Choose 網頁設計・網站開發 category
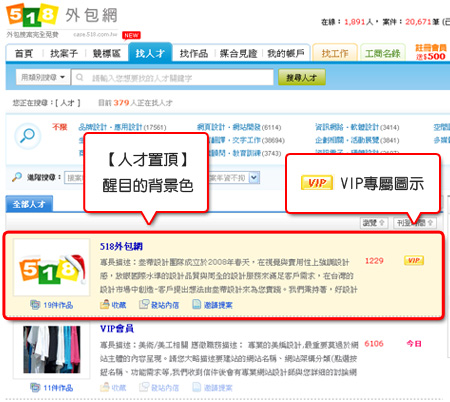Screen dimensions: 450x402 click(x=229, y=127)
